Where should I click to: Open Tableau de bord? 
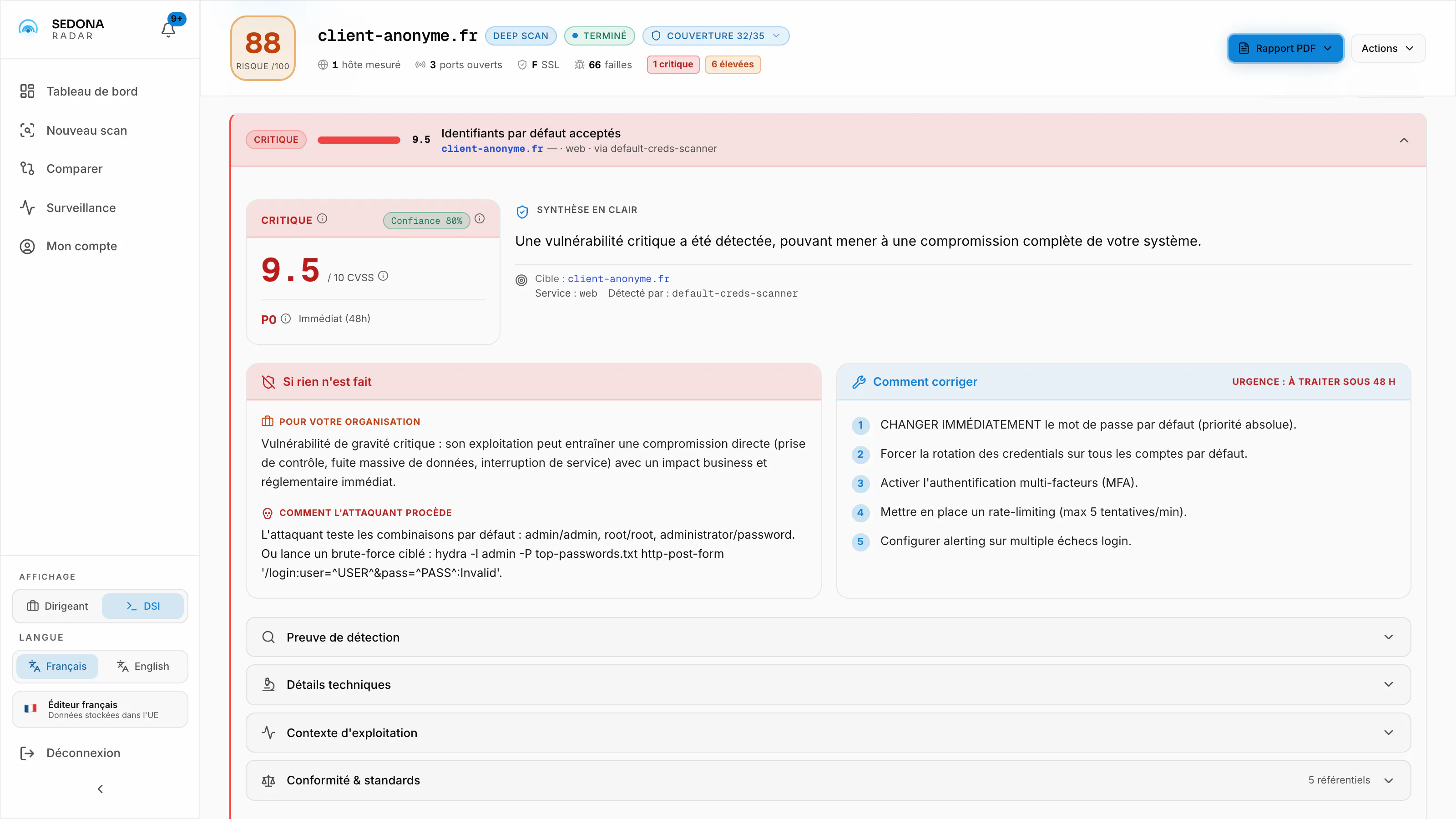click(x=91, y=91)
